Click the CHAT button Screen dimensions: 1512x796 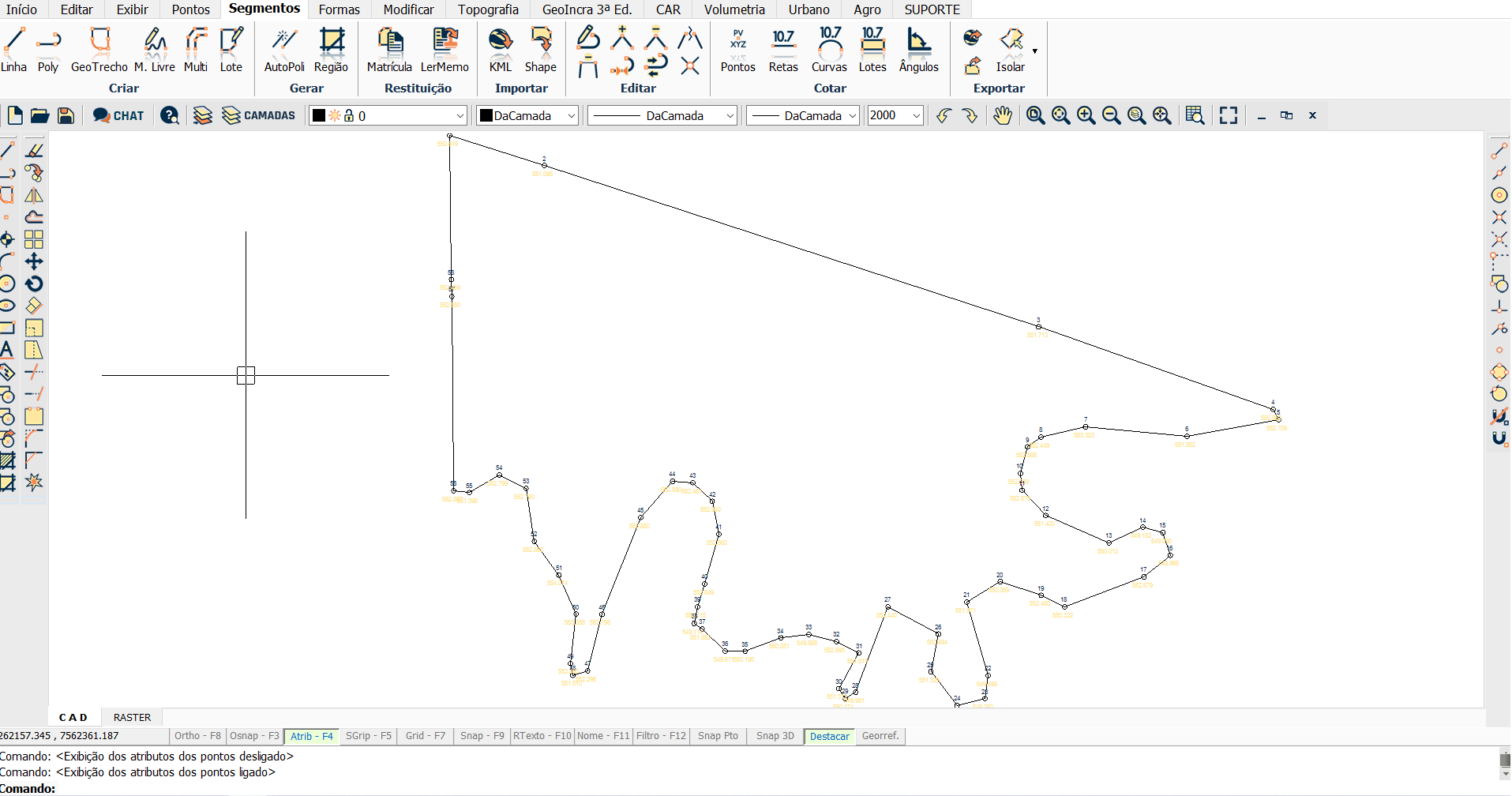pos(118,116)
